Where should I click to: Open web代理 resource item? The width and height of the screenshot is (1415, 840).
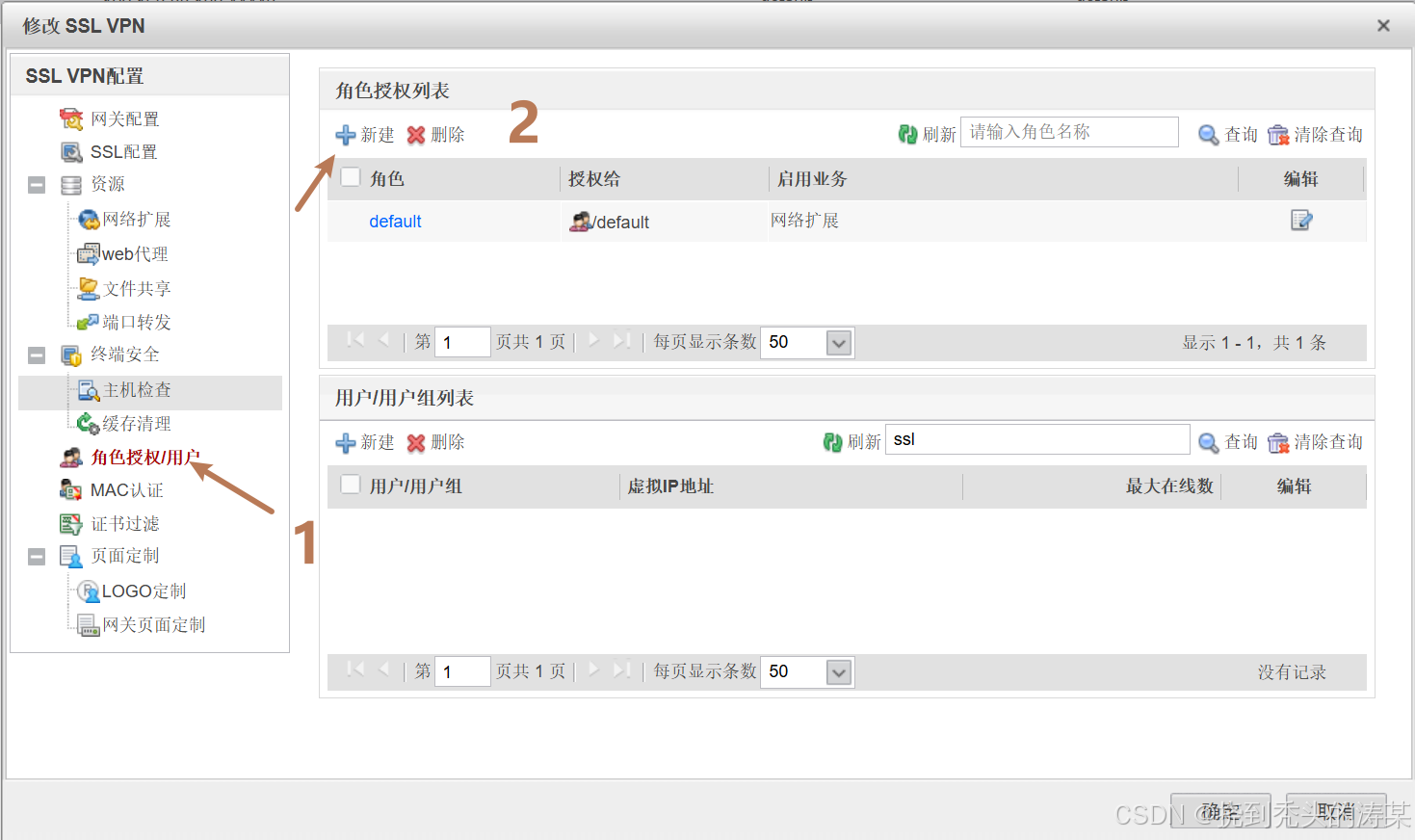click(x=135, y=254)
